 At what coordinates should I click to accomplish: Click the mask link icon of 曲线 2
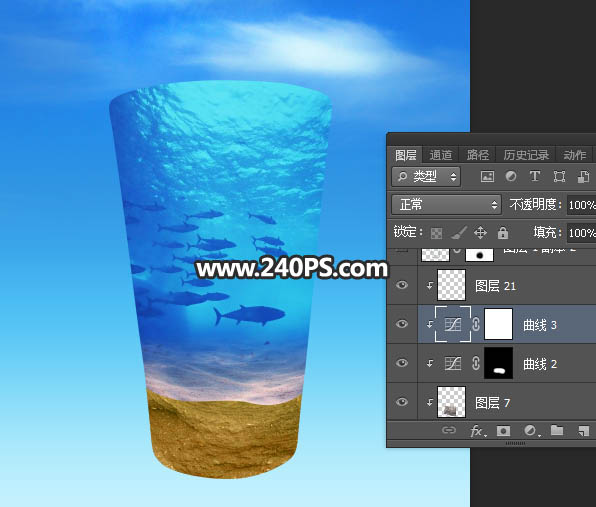(x=476, y=363)
